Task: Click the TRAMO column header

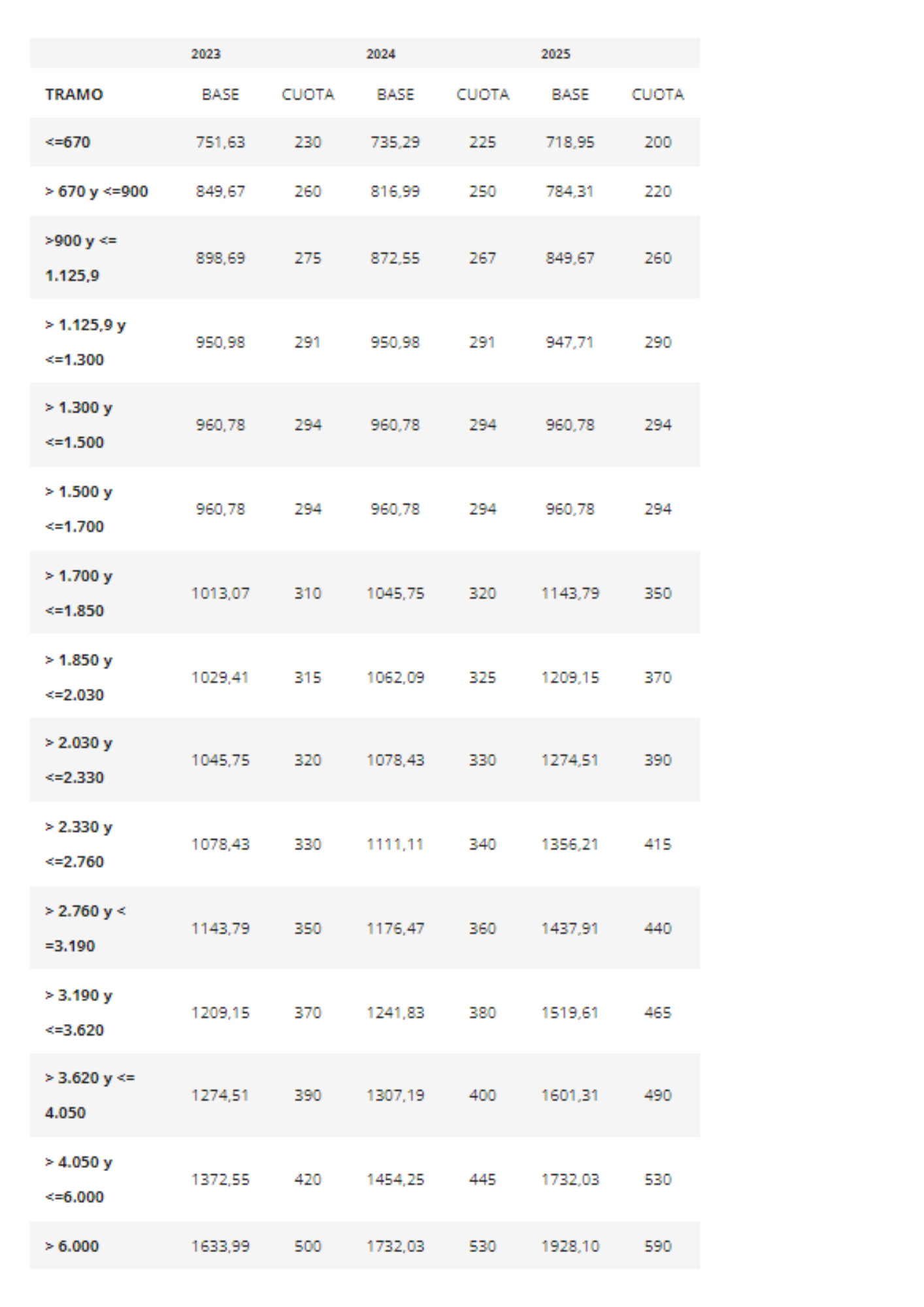Action: coord(74,95)
